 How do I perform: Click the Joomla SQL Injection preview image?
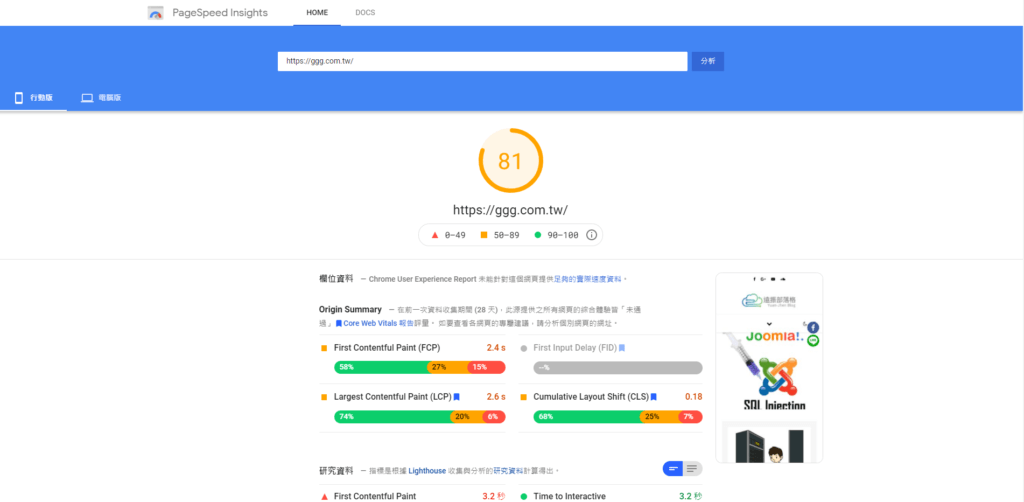click(x=769, y=370)
